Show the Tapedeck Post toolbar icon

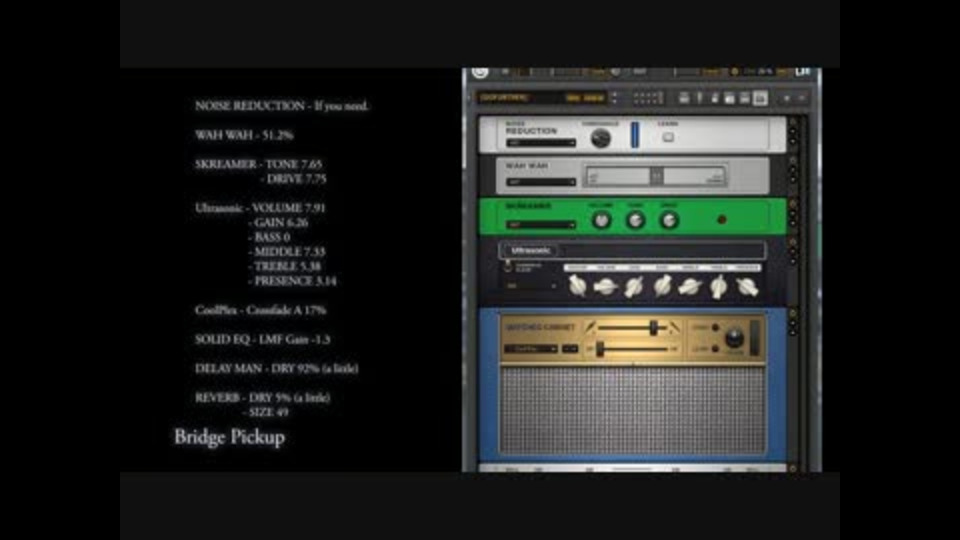click(730, 98)
